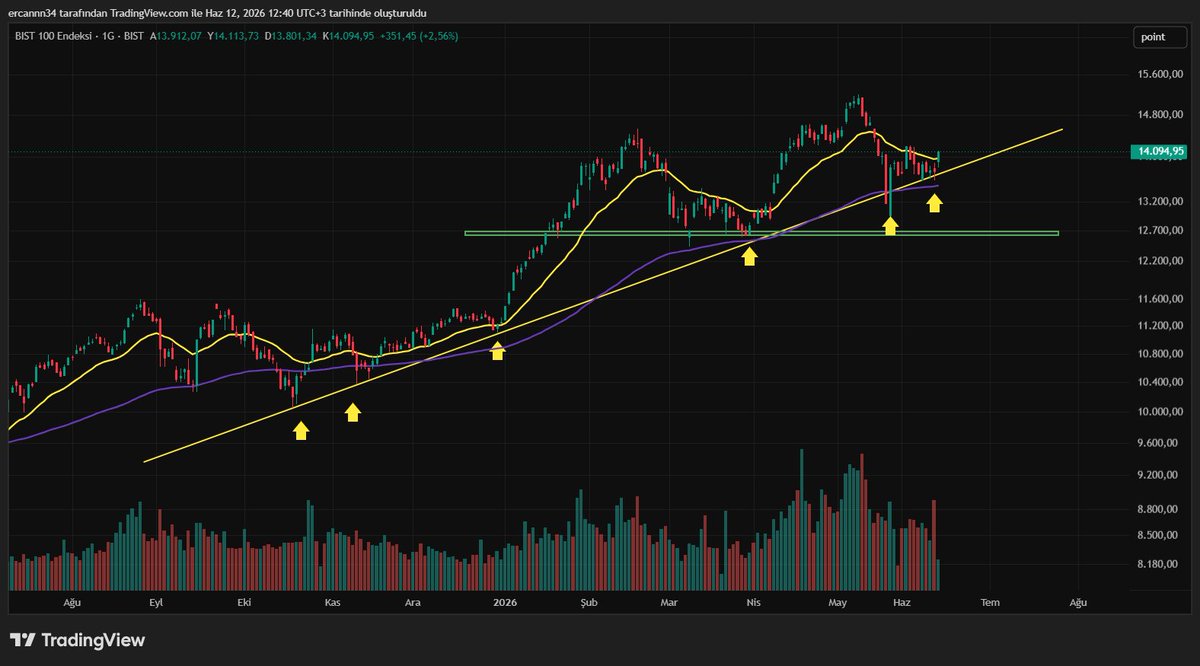This screenshot has width=1200, height=666.
Task: Click the May label on time axis
Action: (x=837, y=603)
